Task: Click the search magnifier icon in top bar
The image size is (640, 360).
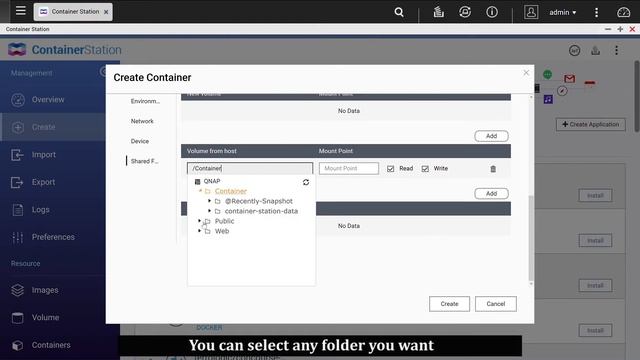Action: click(399, 12)
